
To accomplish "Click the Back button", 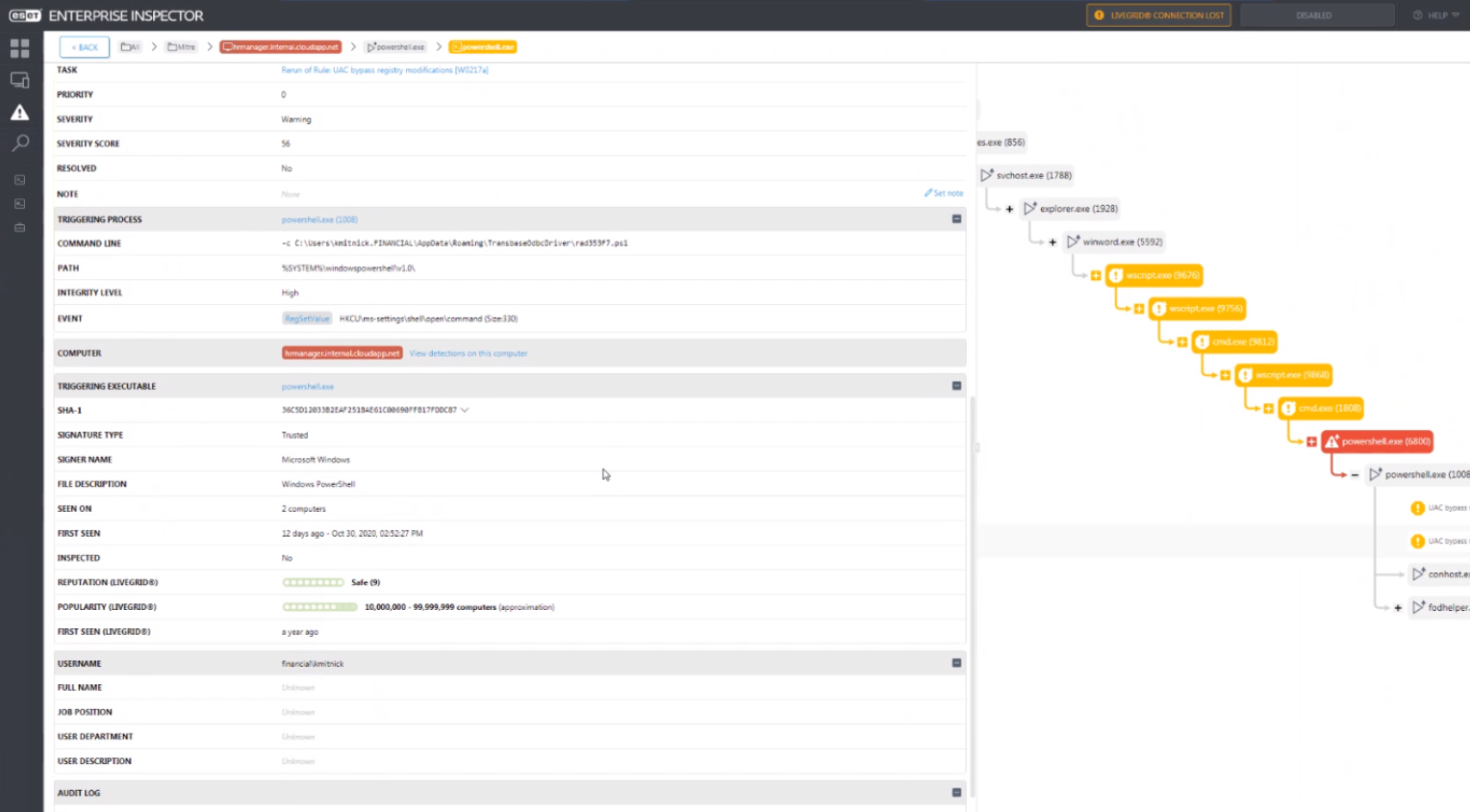I will click(85, 47).
